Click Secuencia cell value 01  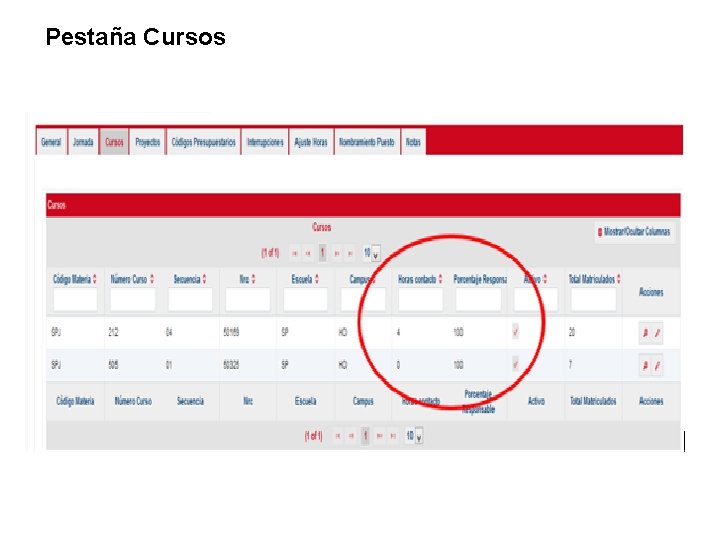click(169, 365)
